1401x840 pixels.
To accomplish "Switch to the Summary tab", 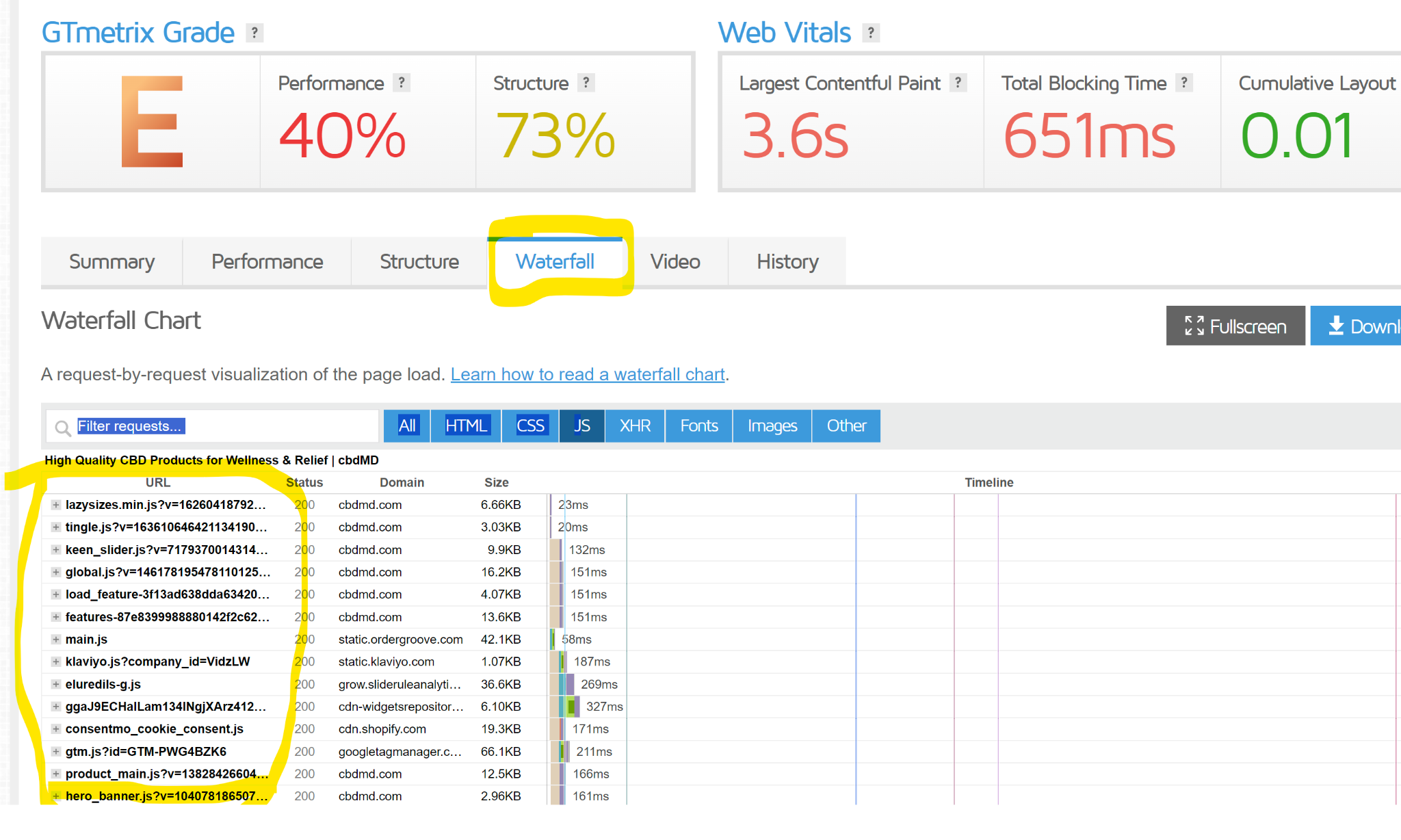I will [112, 262].
